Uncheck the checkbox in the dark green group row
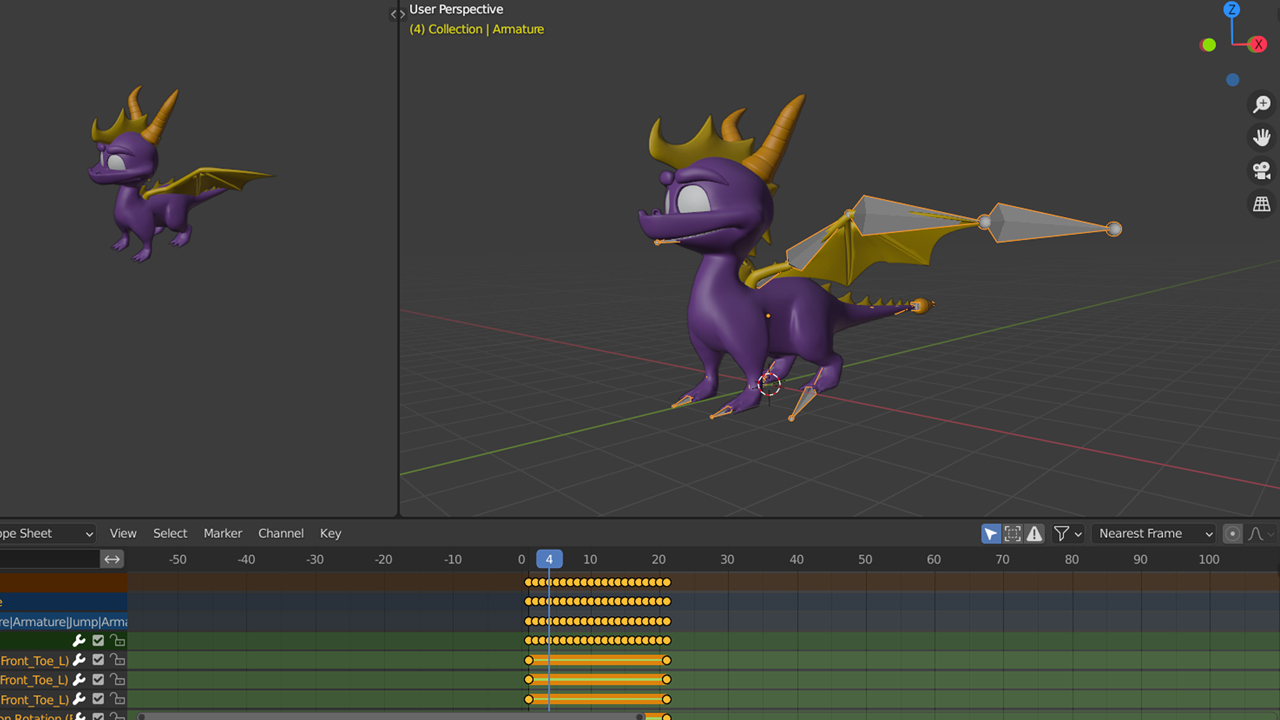Screen dimensions: 1280x720 coord(98,640)
